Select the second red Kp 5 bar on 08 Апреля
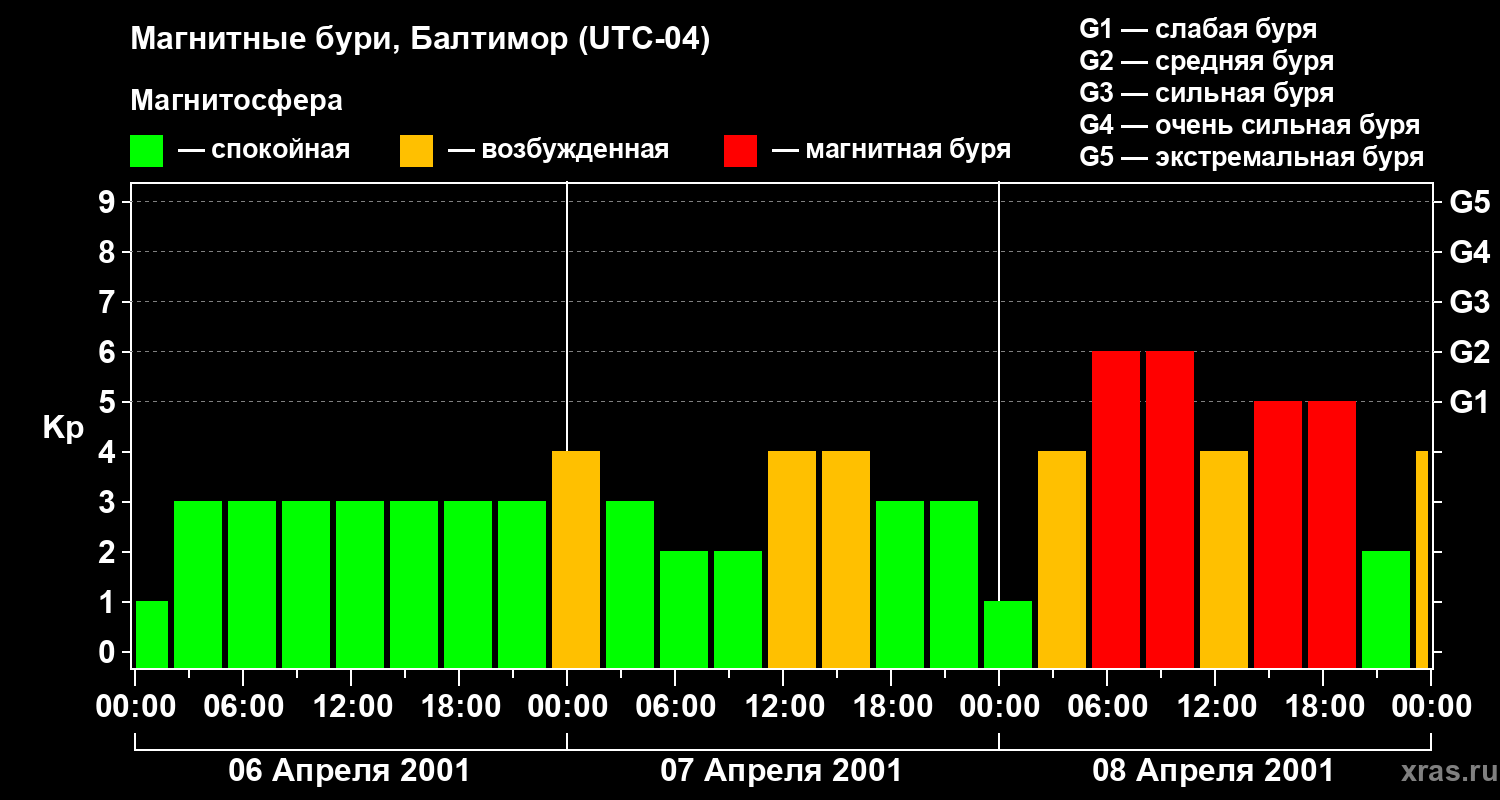The width and height of the screenshot is (1500, 800). (1332, 534)
